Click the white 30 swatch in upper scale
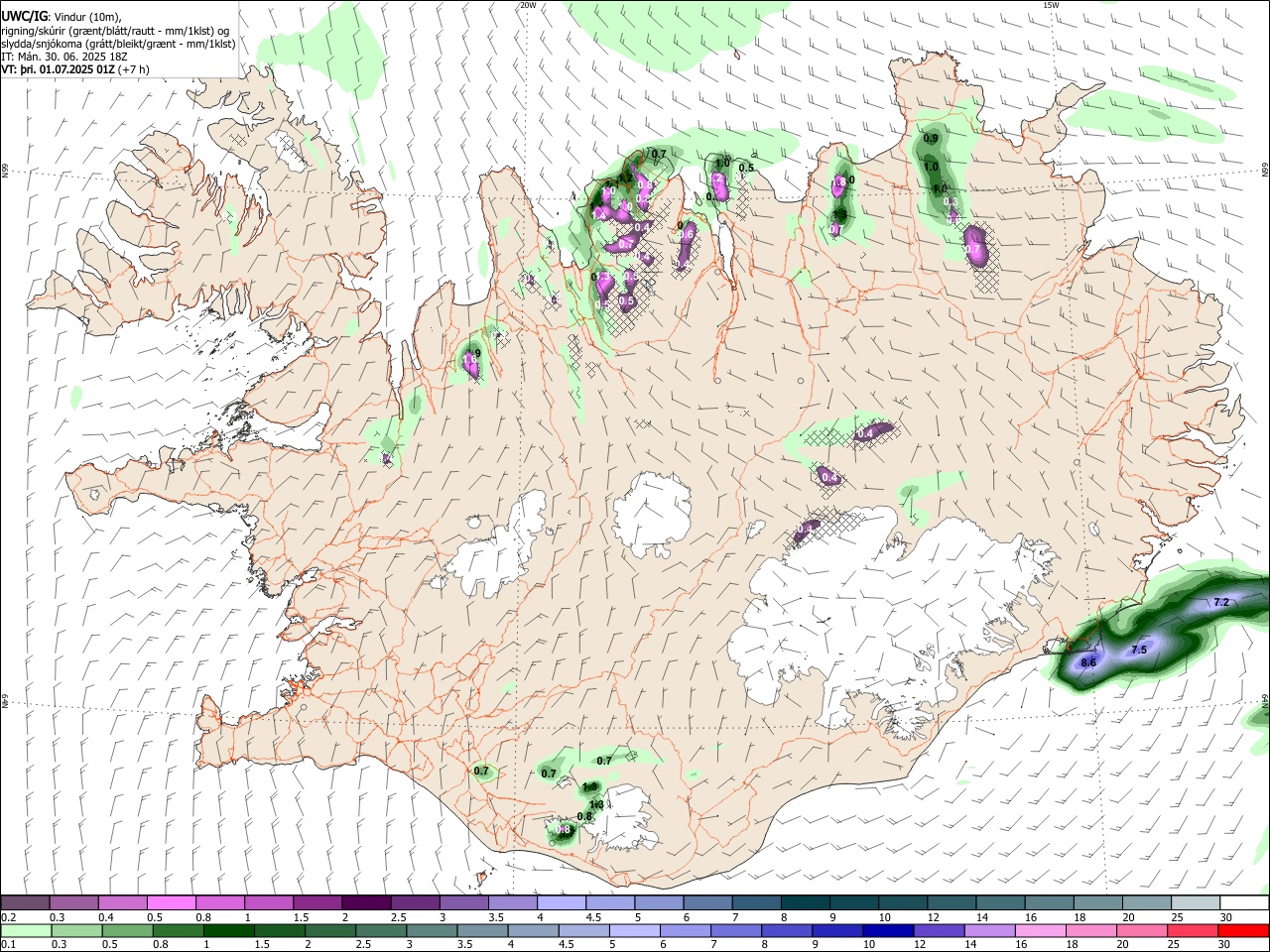 click(x=1242, y=902)
